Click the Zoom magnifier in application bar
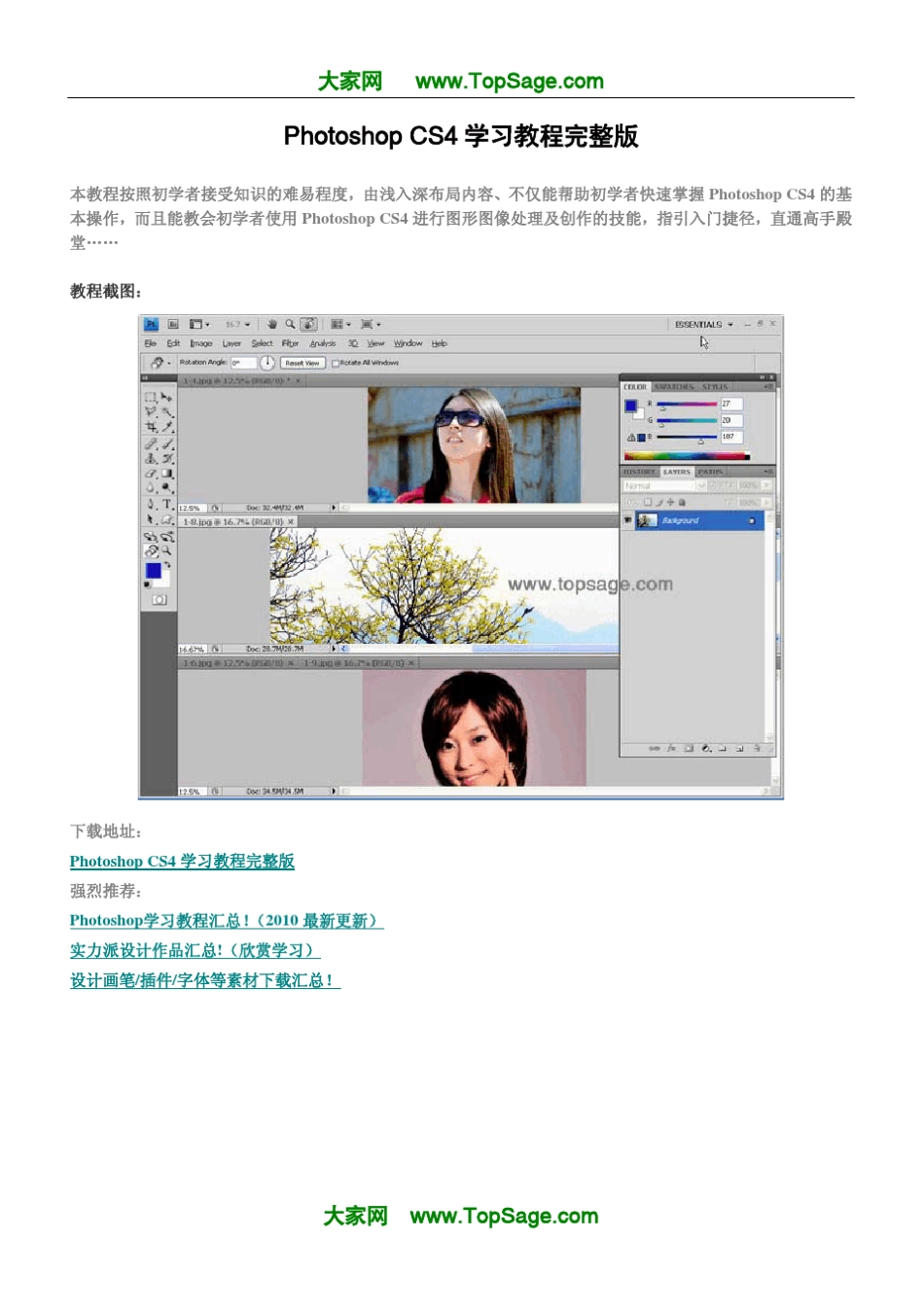The height and width of the screenshot is (1308, 924). point(290,324)
